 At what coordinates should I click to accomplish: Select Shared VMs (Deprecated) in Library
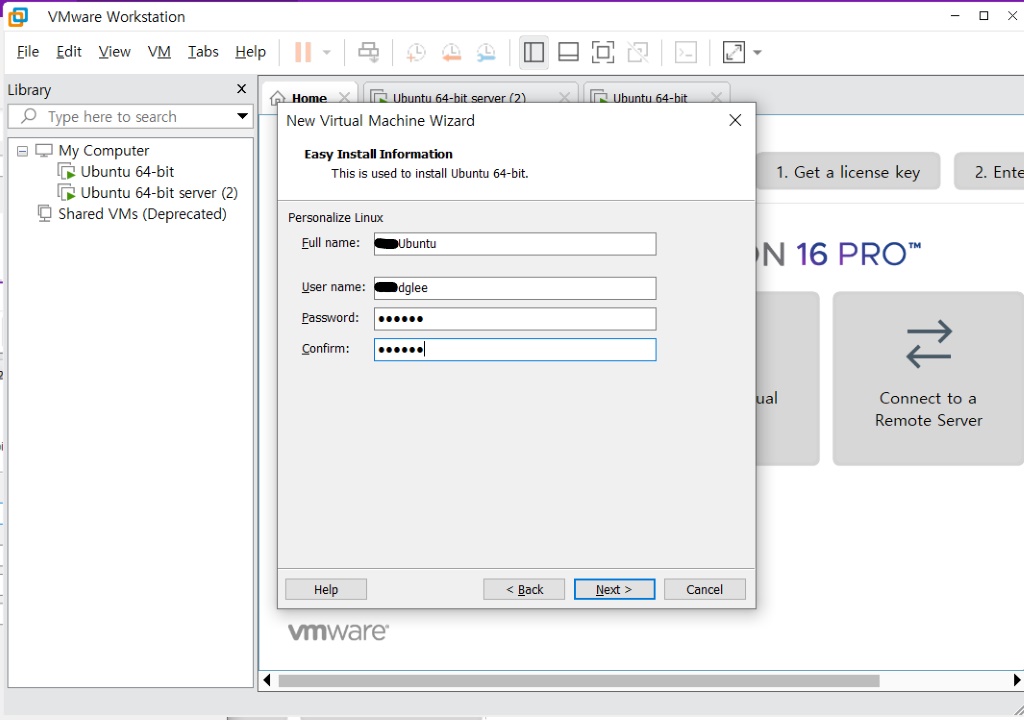[x=142, y=214]
